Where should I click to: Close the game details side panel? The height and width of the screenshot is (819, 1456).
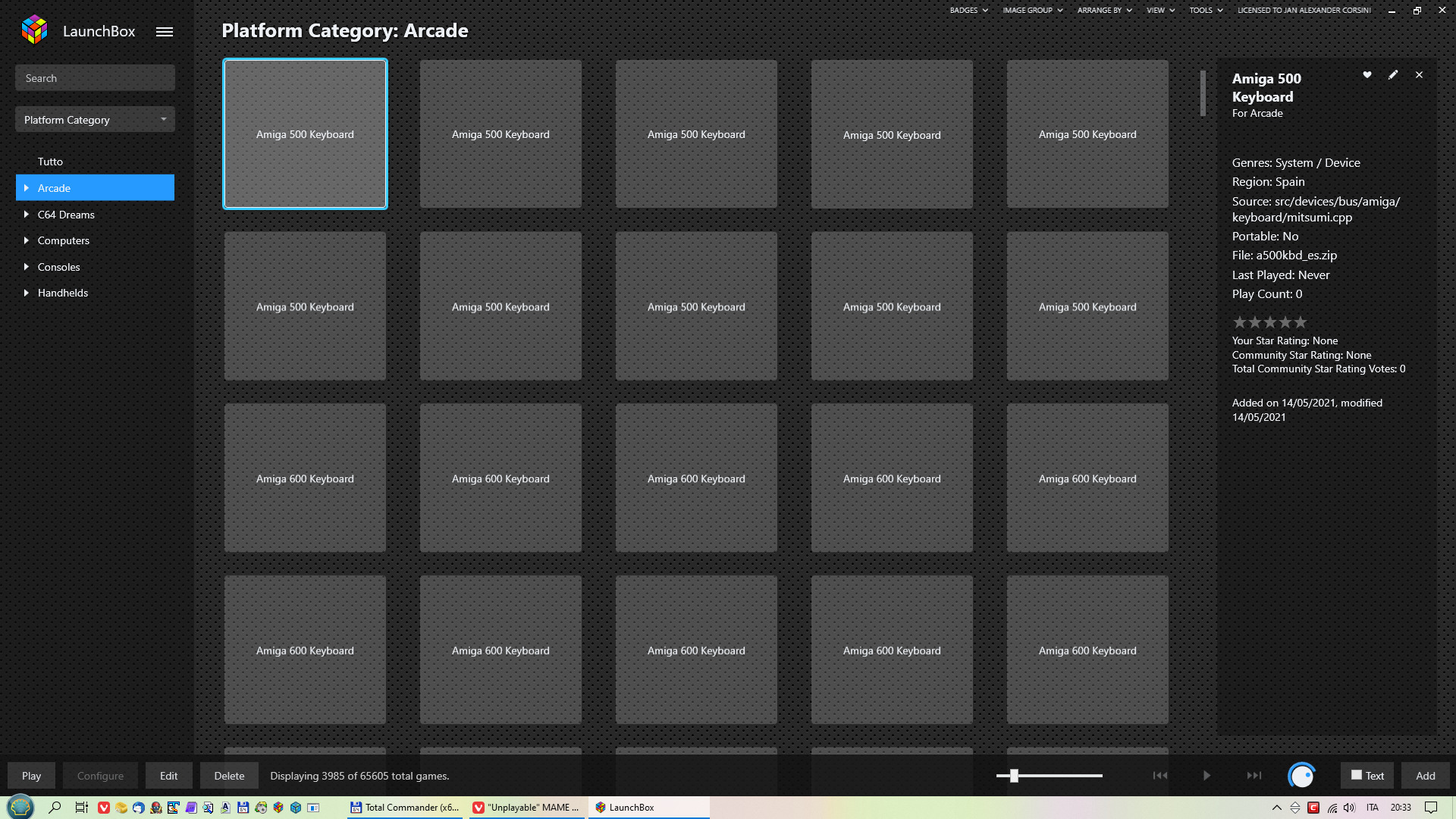tap(1419, 75)
